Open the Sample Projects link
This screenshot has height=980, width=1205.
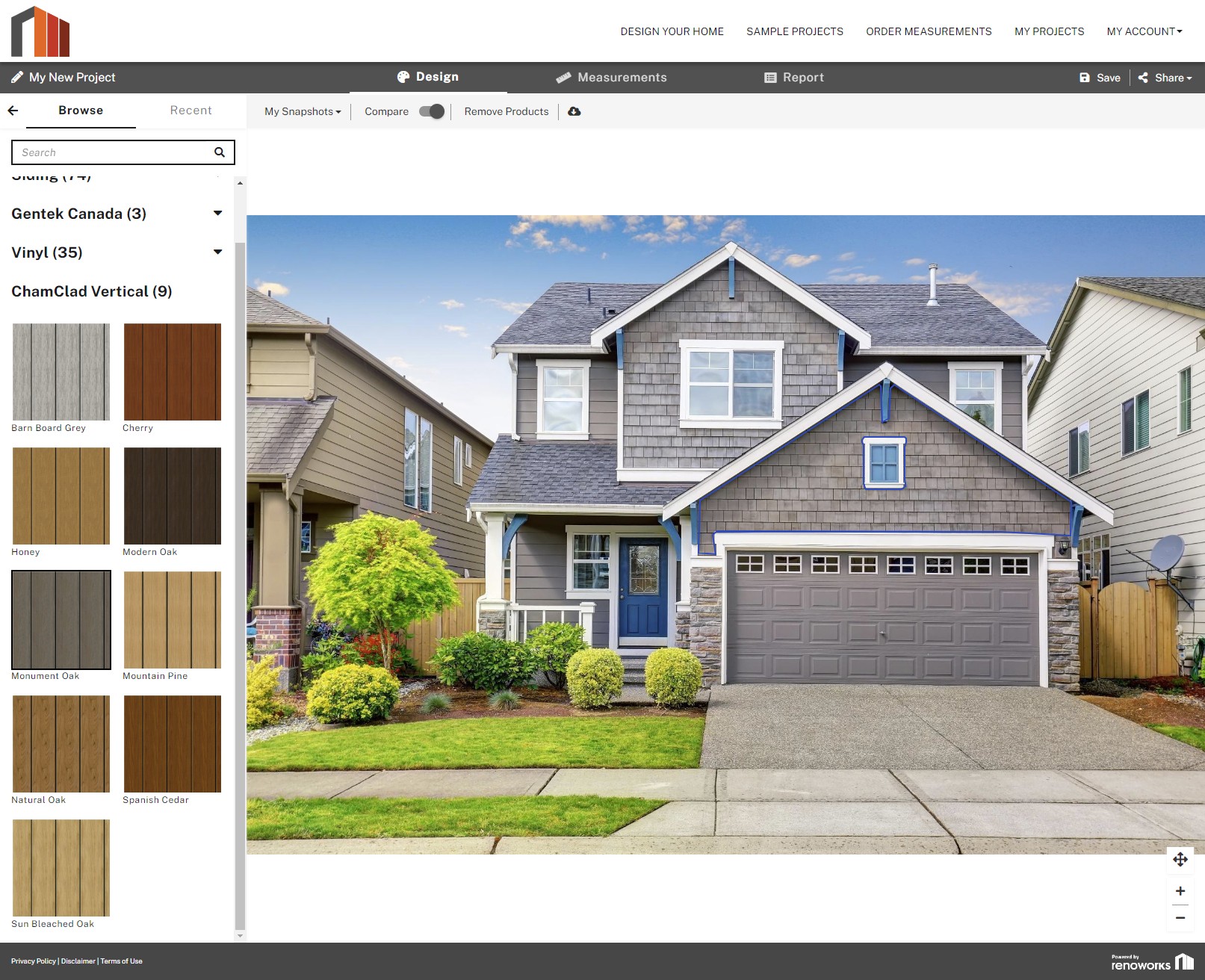pyautogui.click(x=794, y=31)
